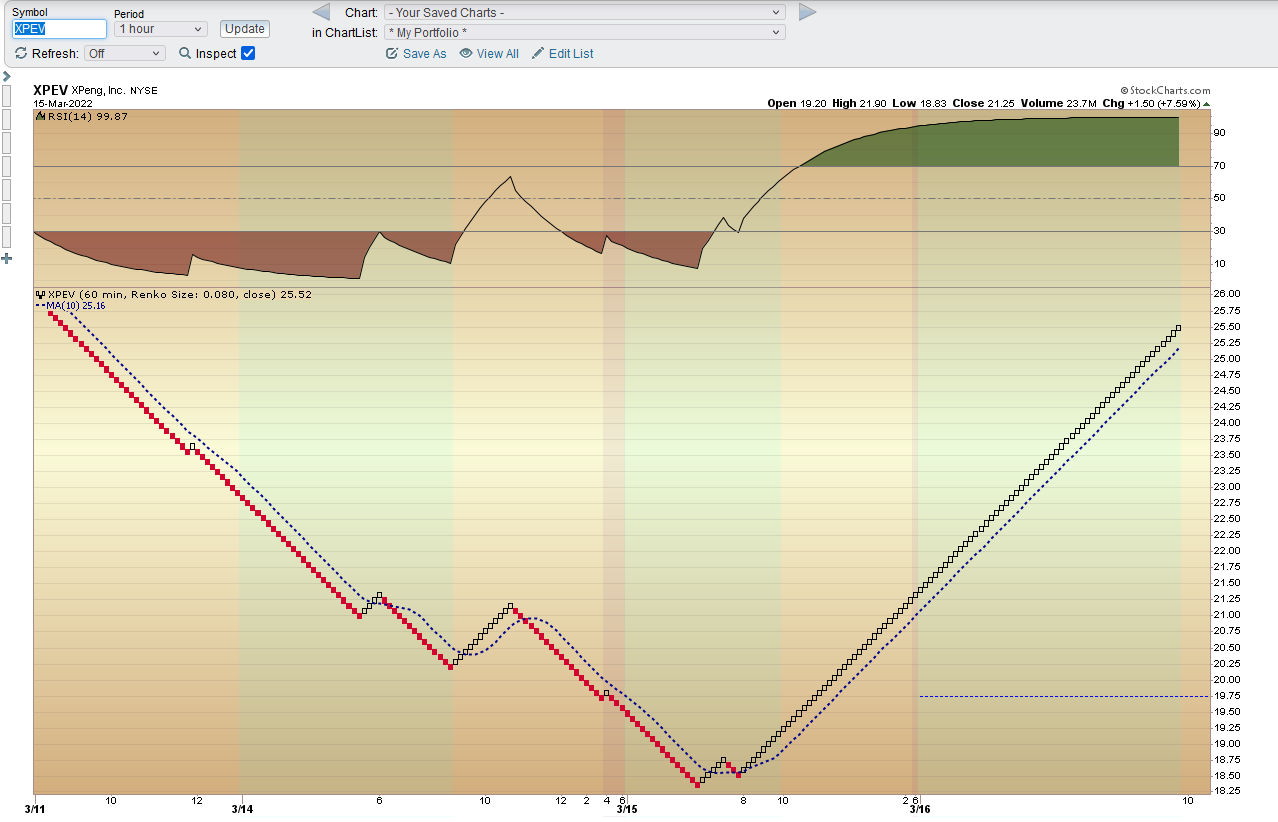Go to next saved chart arrow

808,12
